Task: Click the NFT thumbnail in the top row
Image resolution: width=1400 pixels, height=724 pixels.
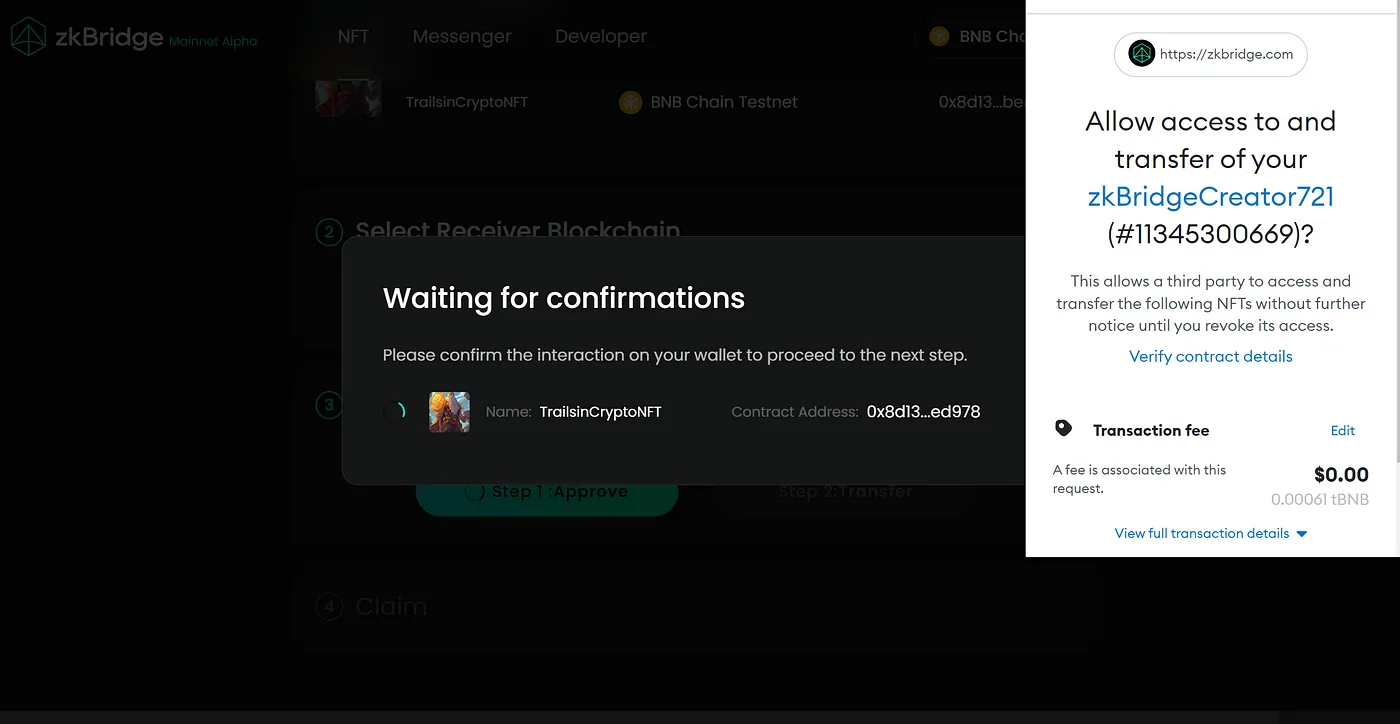Action: coord(348,98)
